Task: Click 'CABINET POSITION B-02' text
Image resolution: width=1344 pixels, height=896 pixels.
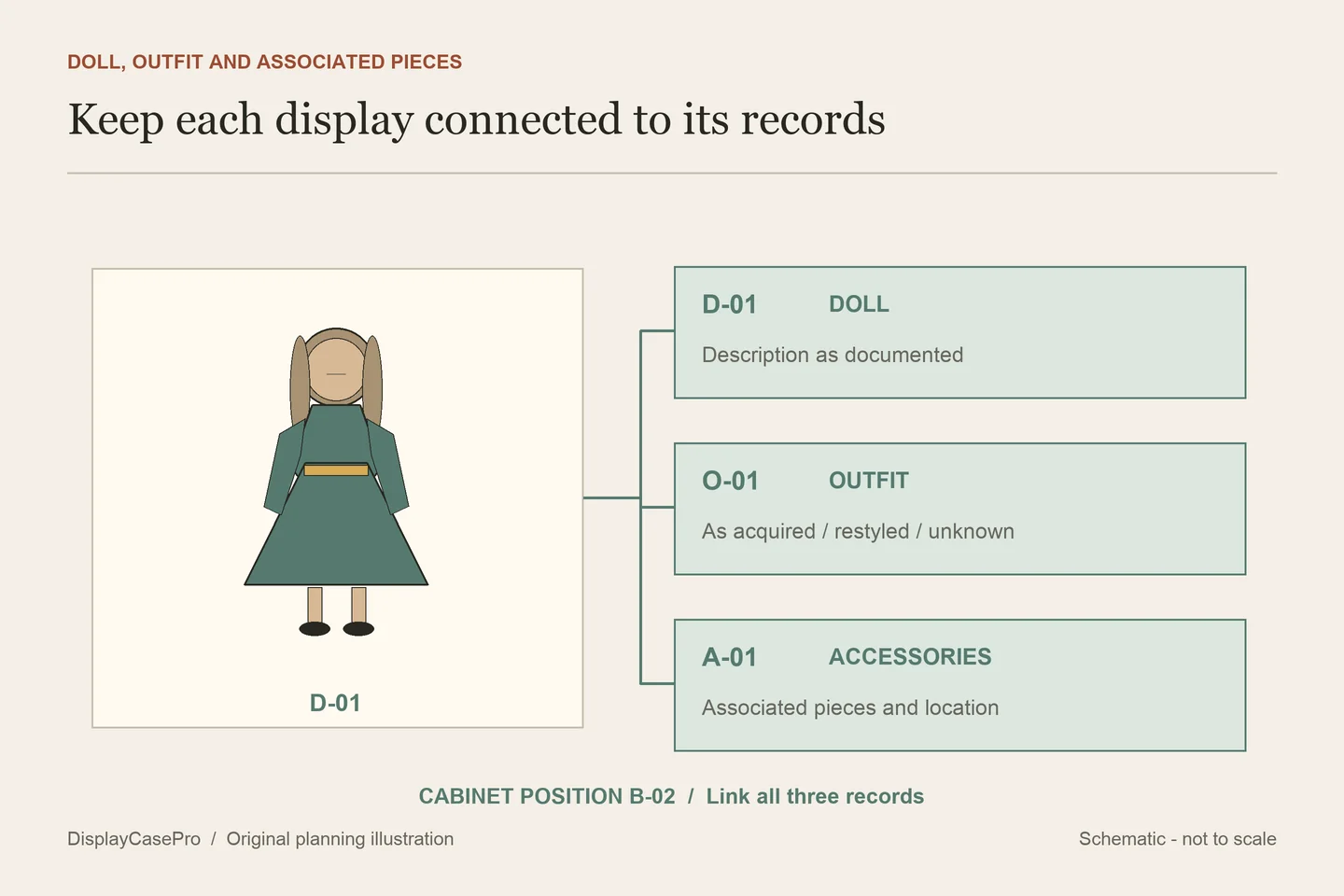Action: 547,796
